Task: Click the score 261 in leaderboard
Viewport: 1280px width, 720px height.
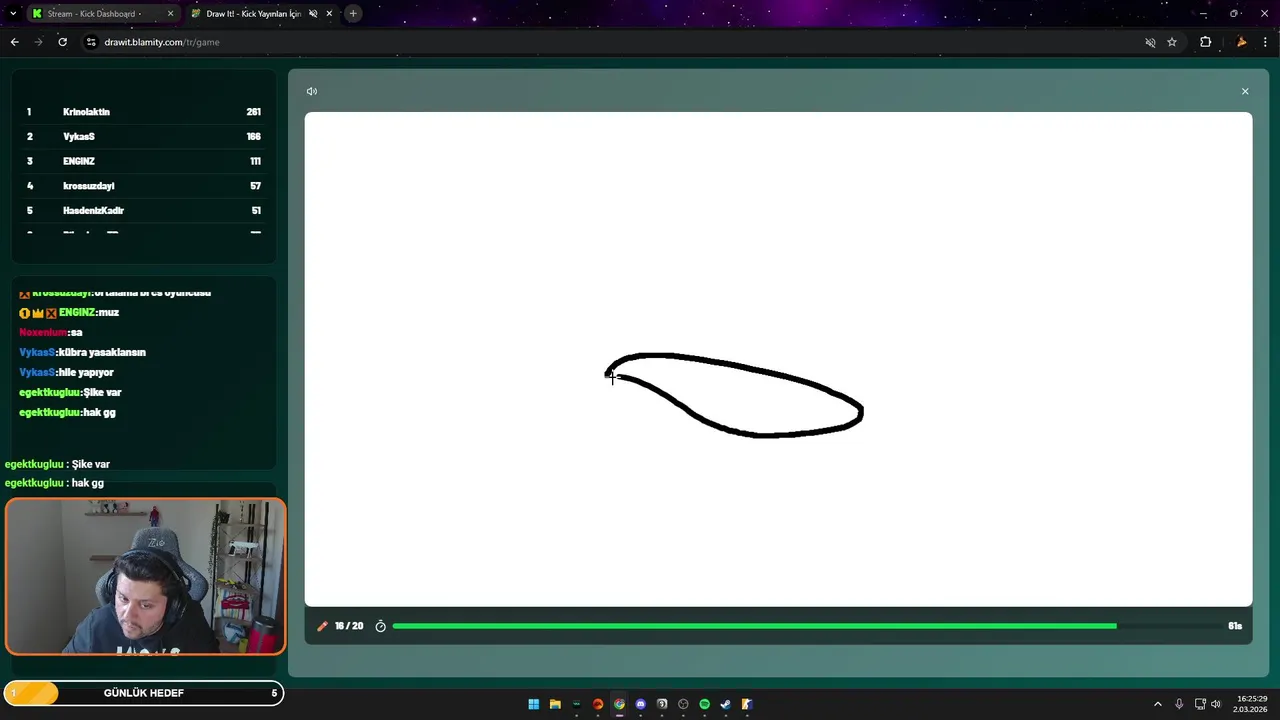Action: (x=254, y=112)
